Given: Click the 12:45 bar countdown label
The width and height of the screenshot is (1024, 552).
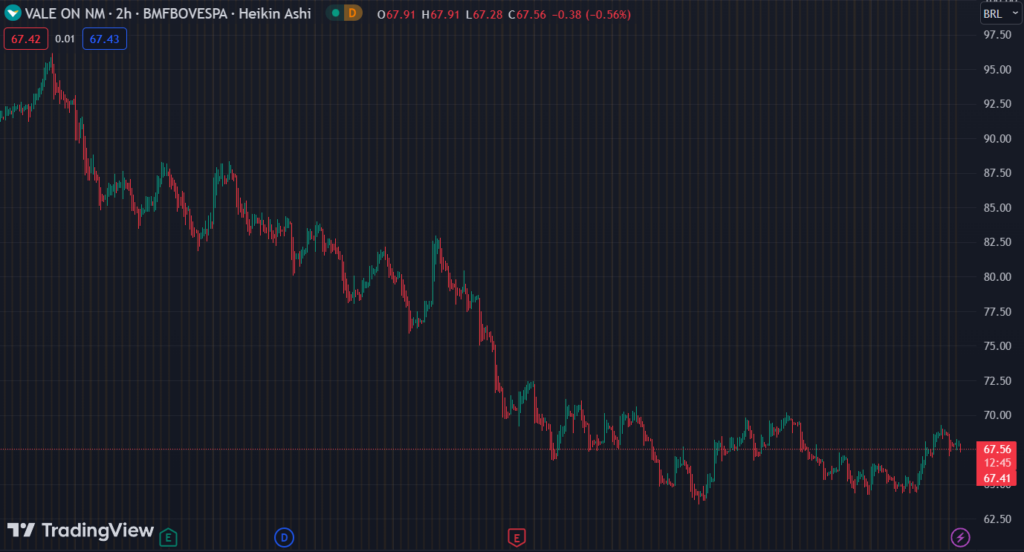Looking at the screenshot, I should pos(997,463).
